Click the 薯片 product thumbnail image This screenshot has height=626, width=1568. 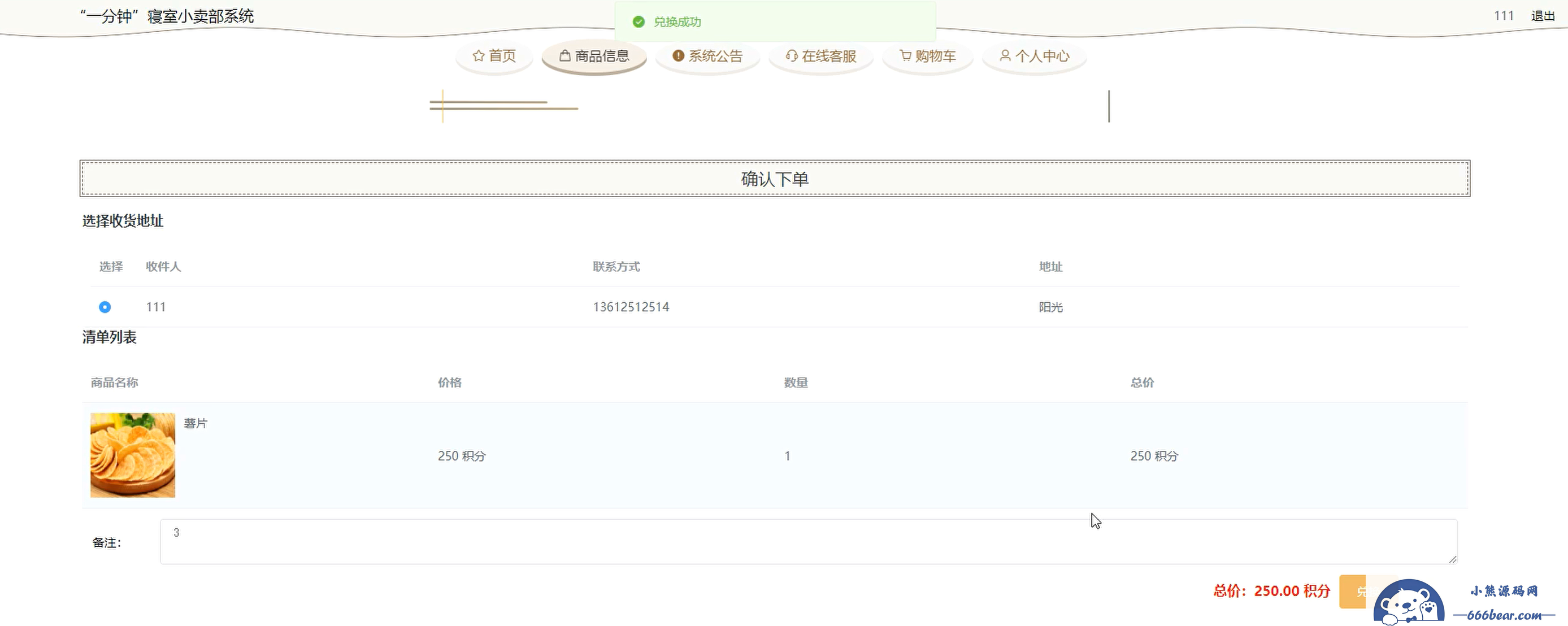tap(133, 455)
